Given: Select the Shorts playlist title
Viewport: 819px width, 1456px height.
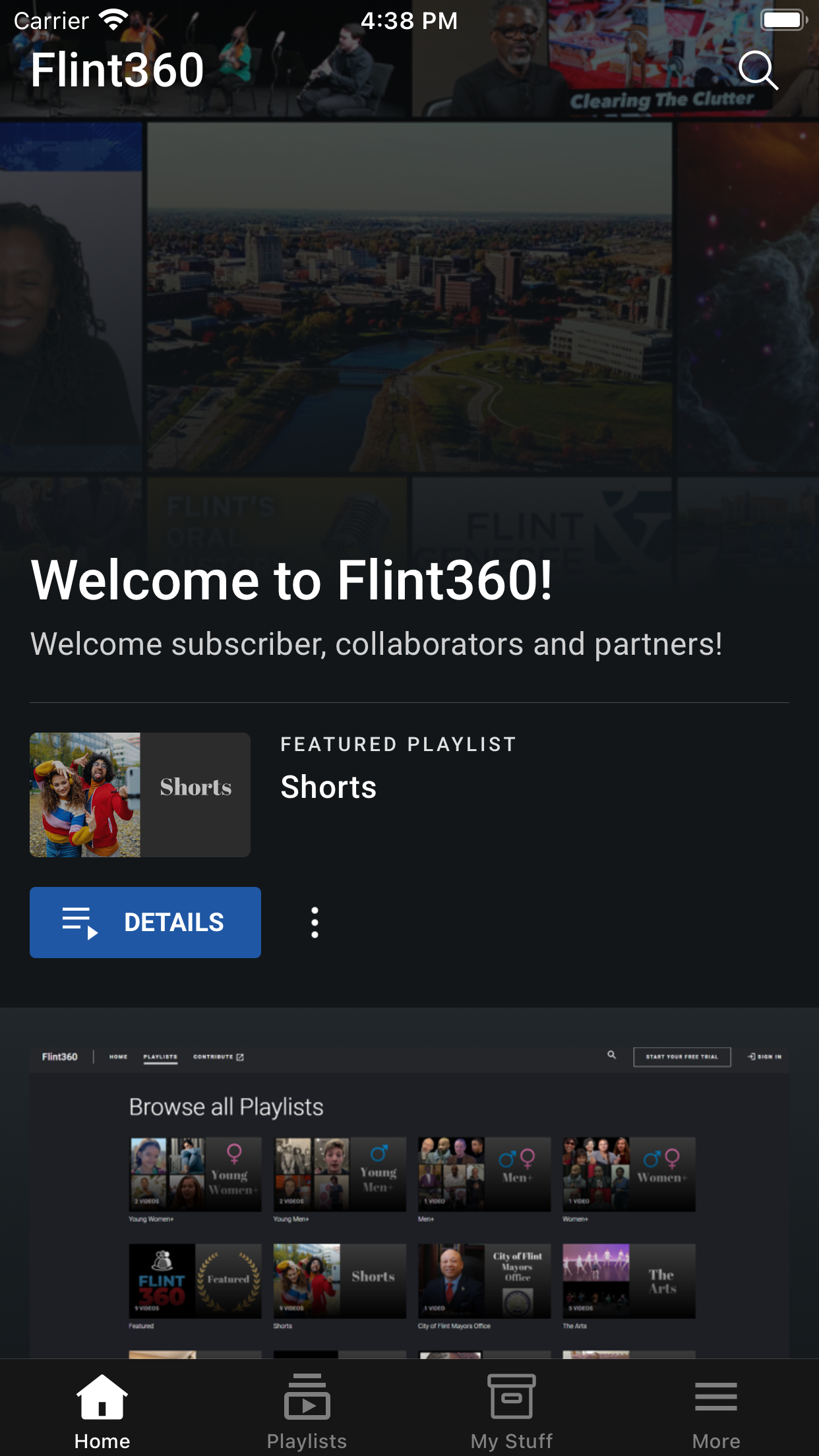Looking at the screenshot, I should coord(328,787).
